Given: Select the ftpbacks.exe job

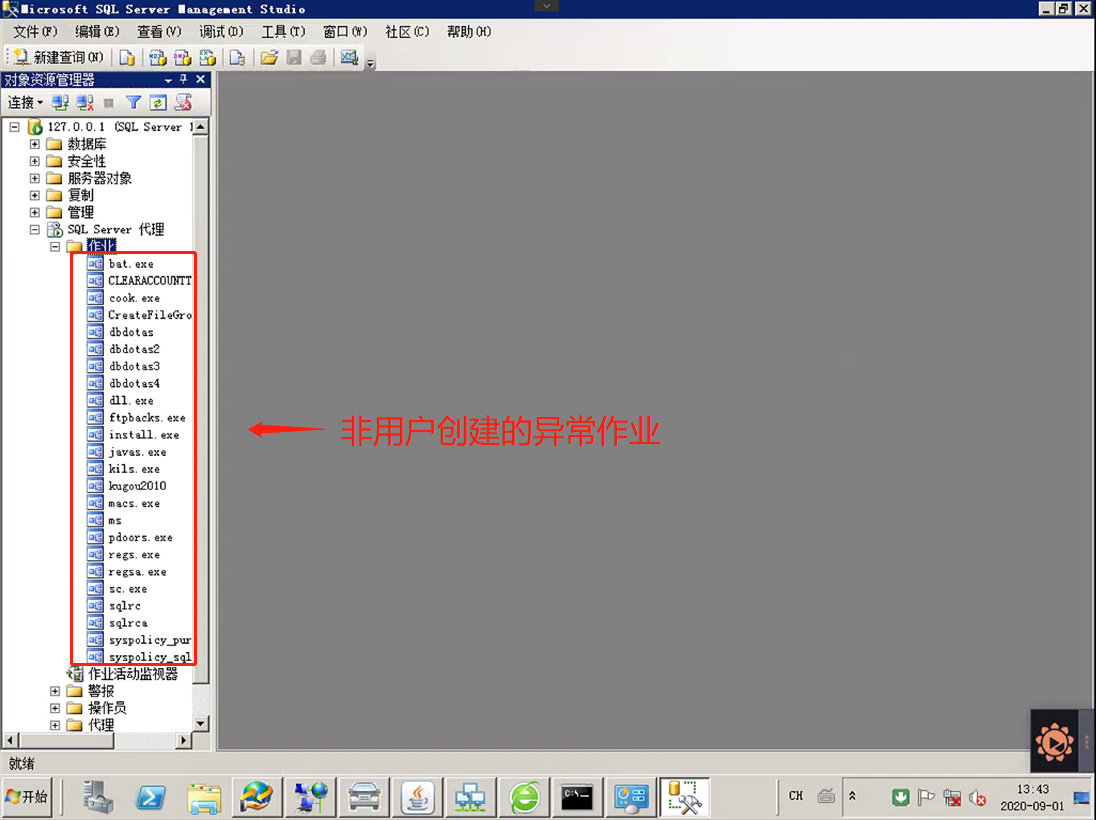Looking at the screenshot, I should point(147,417).
